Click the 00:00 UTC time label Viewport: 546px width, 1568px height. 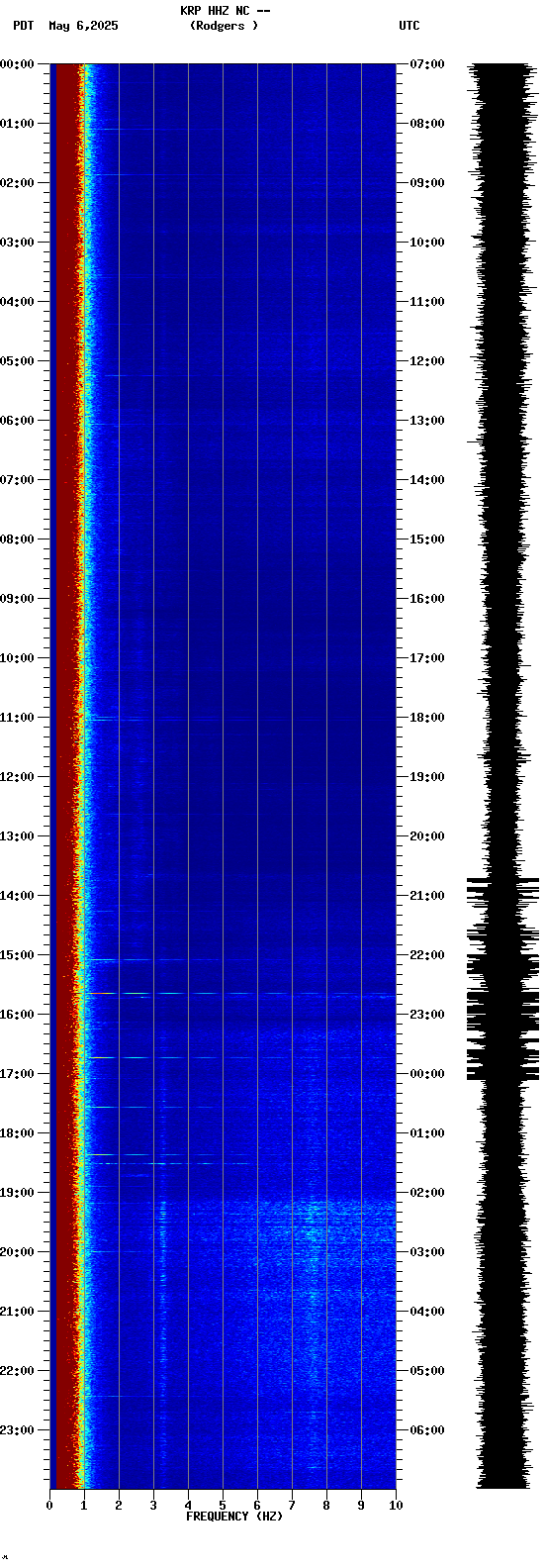tap(427, 1074)
